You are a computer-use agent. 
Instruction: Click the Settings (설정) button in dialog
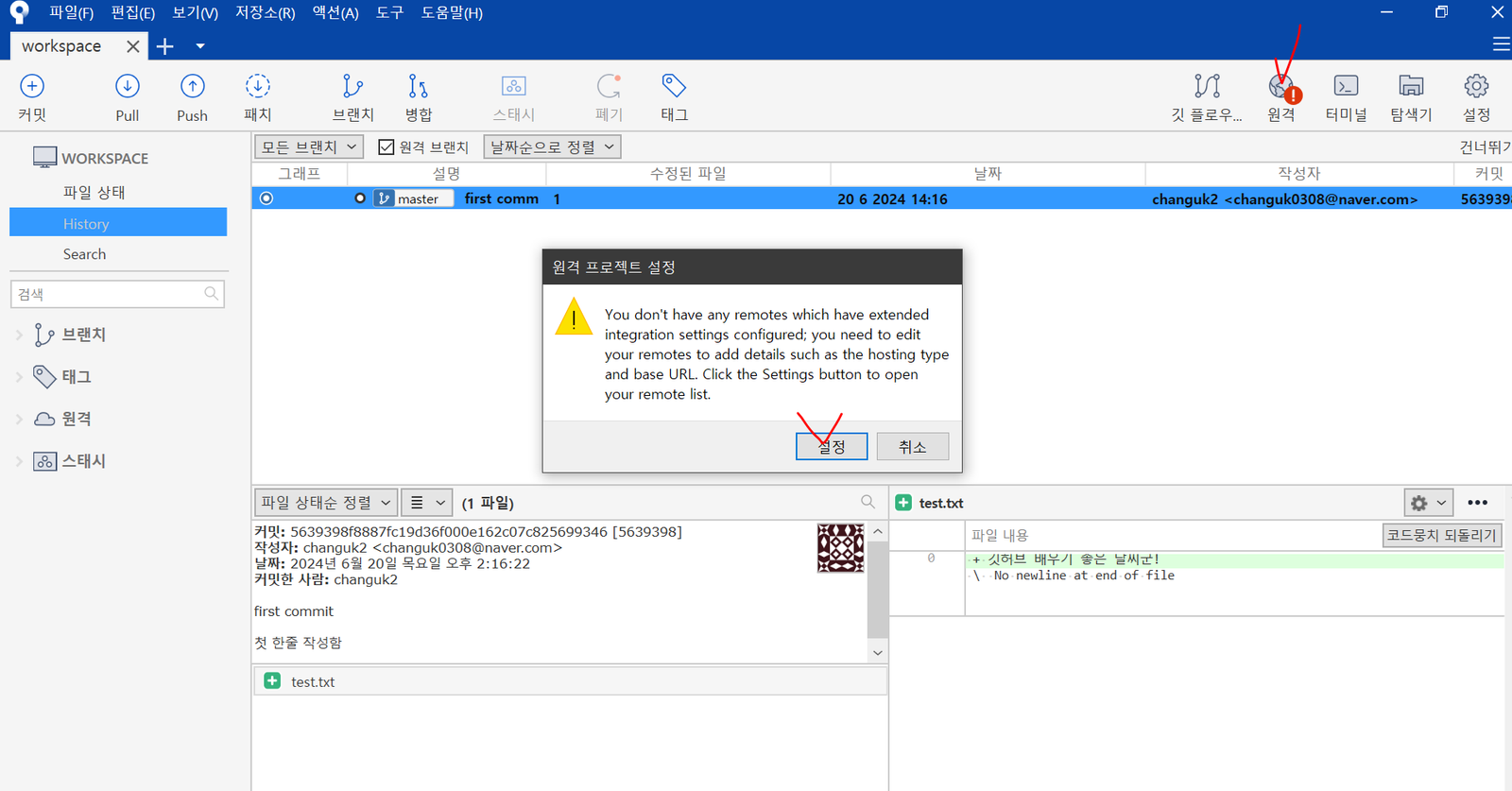point(832,446)
